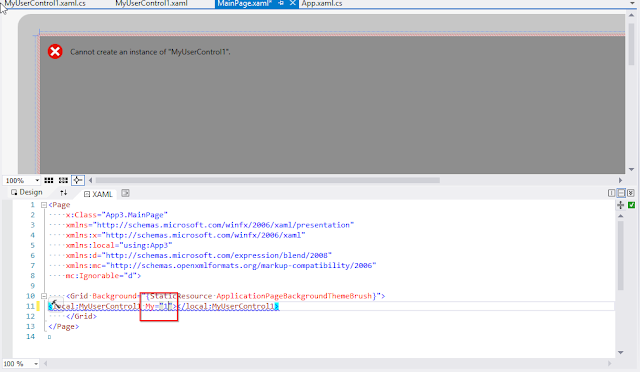The height and width of the screenshot is (372, 640).
Task: Click code editor scrollbar down arrow
Action: [621, 352]
